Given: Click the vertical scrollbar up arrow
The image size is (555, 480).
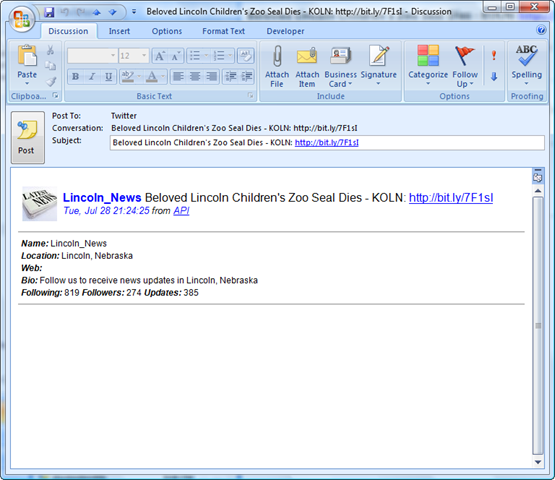Looking at the screenshot, I should click(x=538, y=191).
